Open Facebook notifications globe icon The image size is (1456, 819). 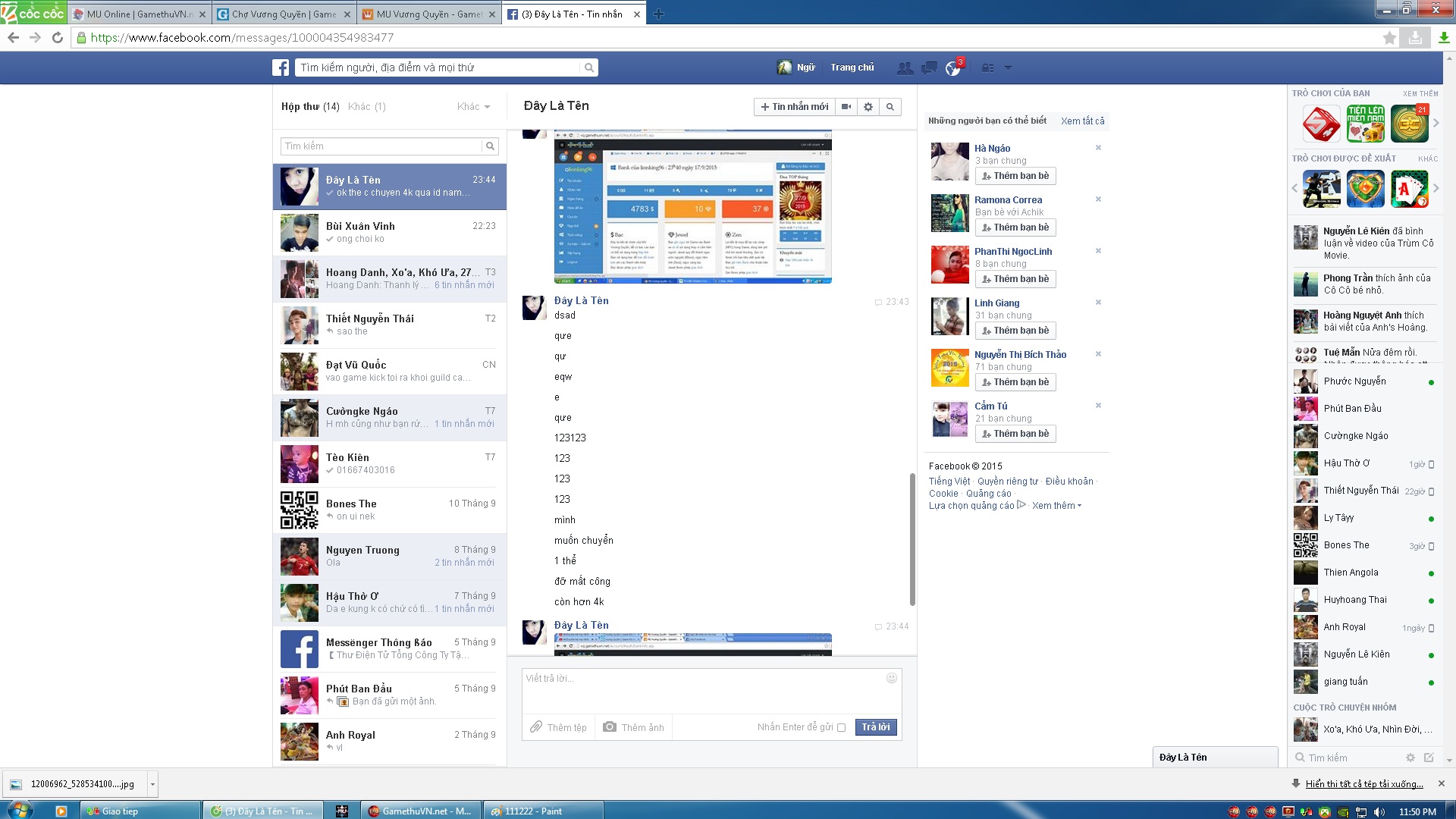pos(953,68)
